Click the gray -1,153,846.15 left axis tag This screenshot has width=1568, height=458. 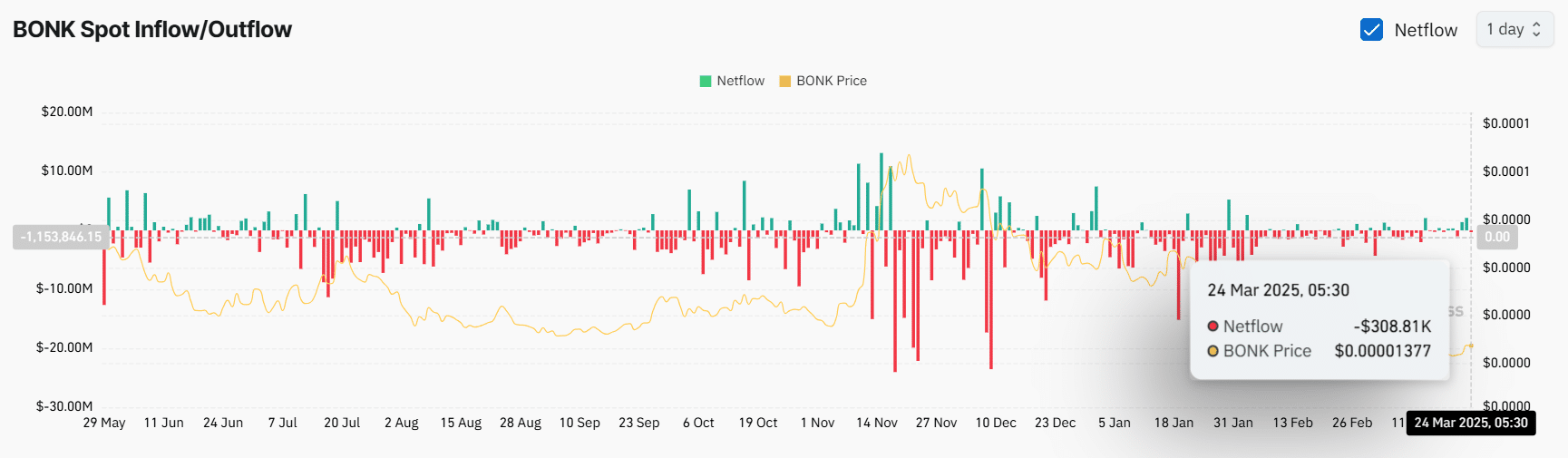coord(61,237)
